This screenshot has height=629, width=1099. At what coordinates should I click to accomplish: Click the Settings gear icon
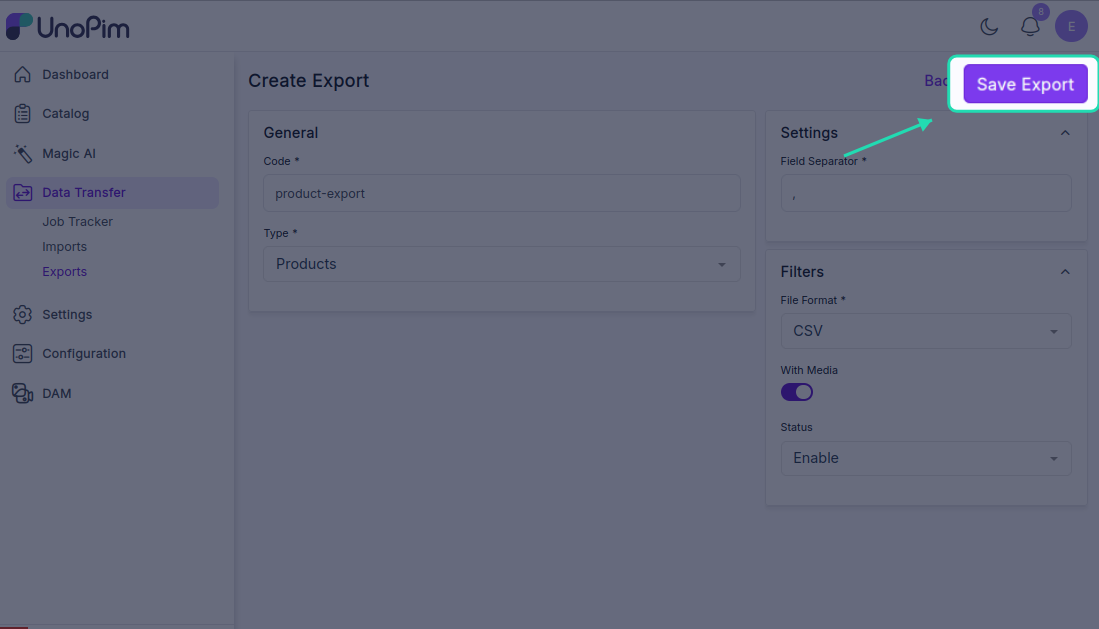click(x=22, y=314)
